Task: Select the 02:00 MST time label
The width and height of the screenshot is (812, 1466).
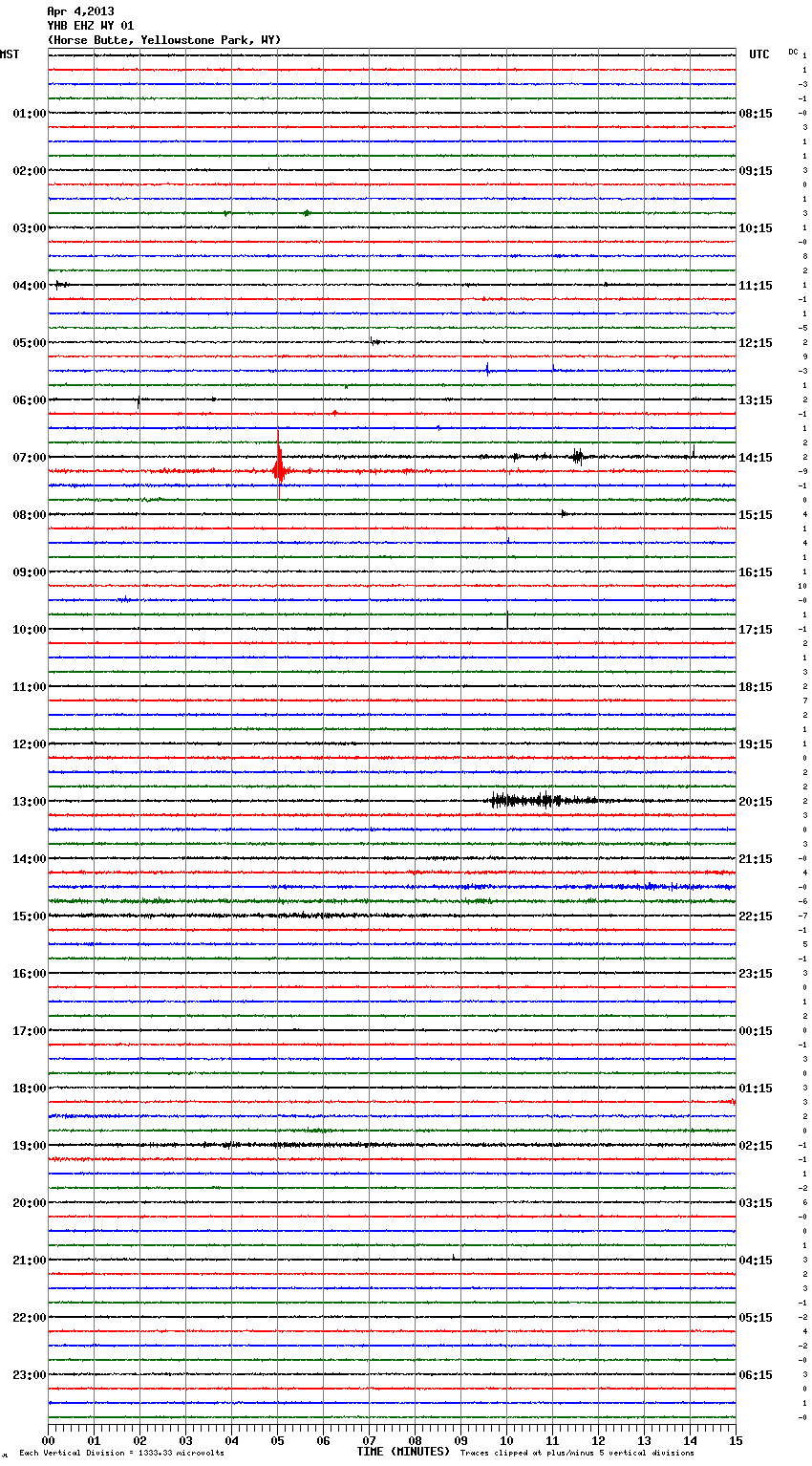Action: tap(30, 171)
